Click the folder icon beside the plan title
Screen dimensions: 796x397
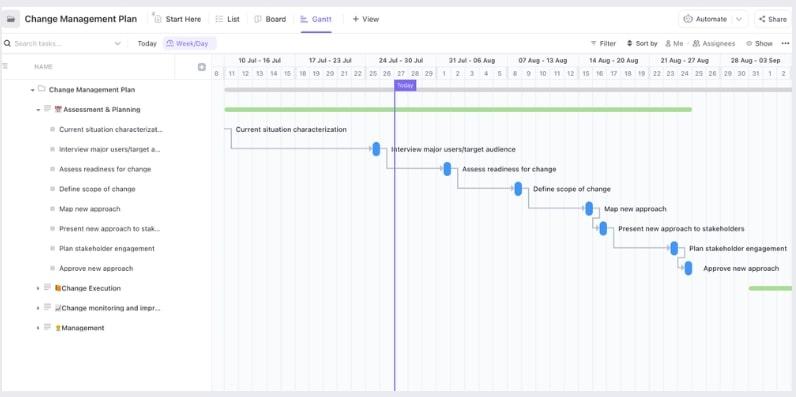click(11, 19)
